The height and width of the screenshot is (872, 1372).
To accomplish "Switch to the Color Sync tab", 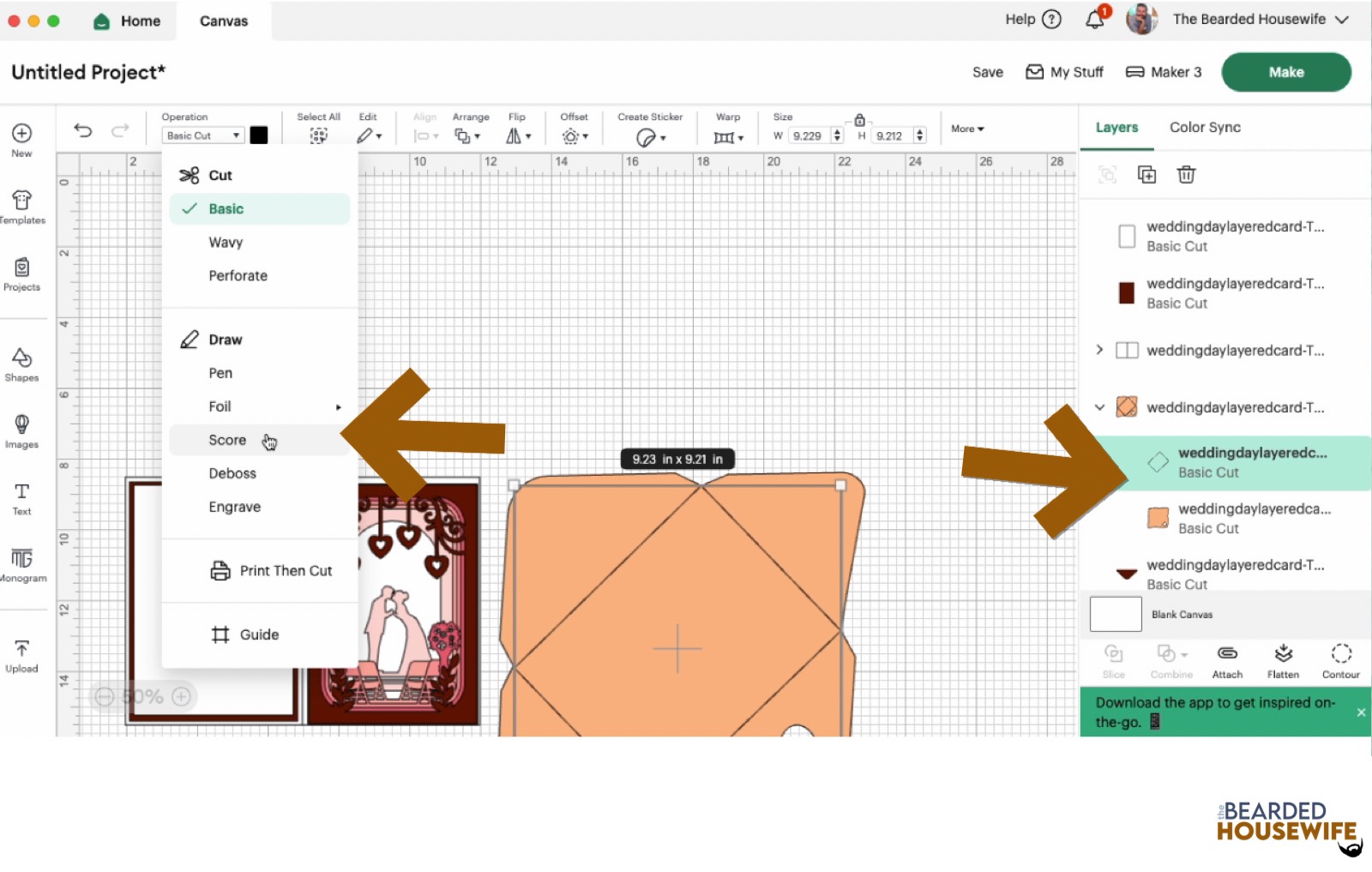I will [x=1205, y=128].
